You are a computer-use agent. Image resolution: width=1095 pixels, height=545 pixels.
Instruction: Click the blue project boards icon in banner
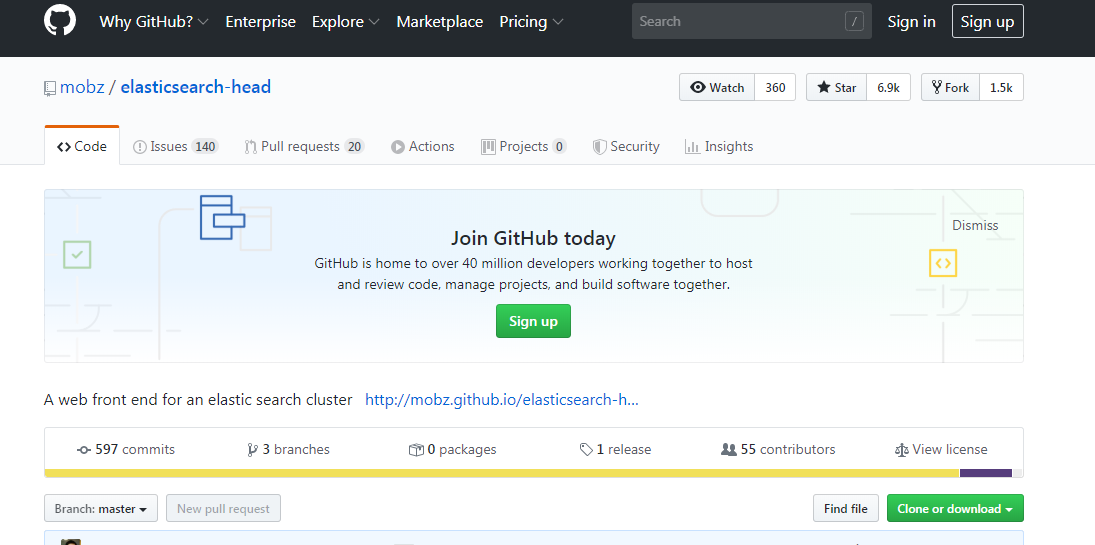tap(222, 217)
